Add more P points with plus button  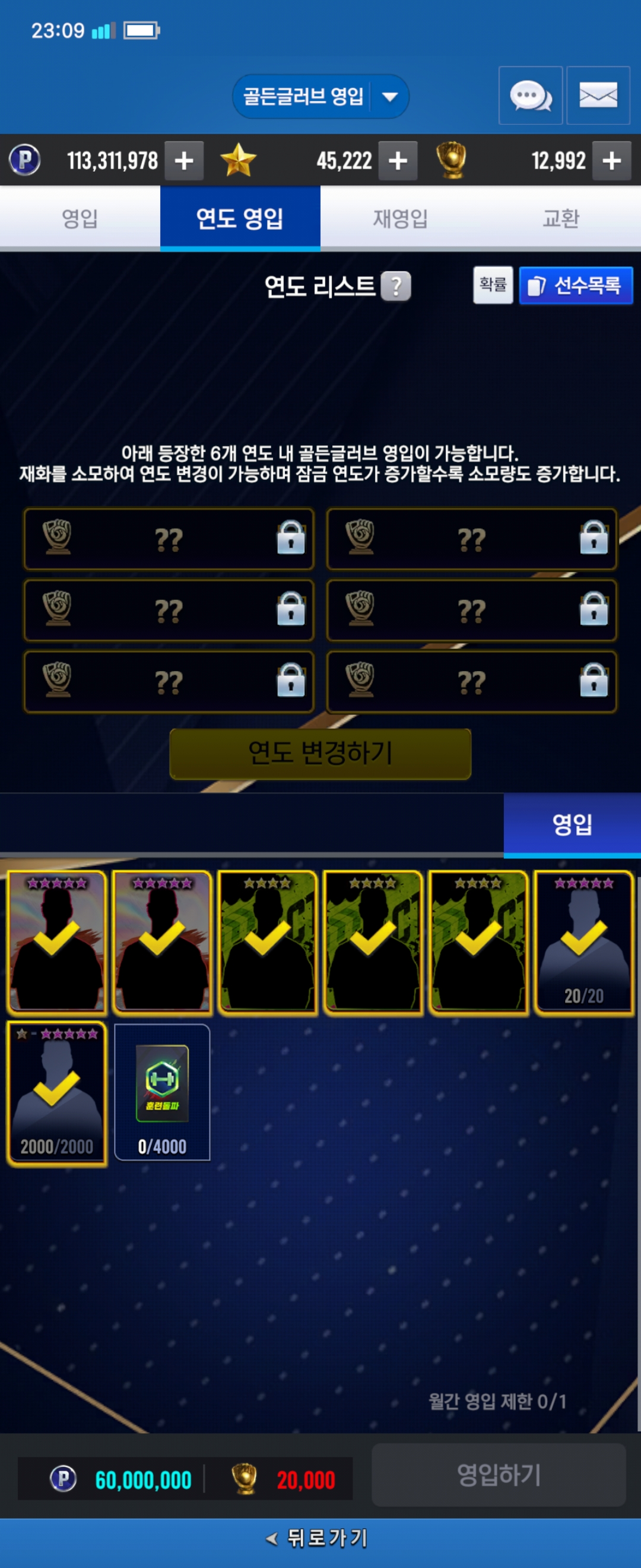184,161
